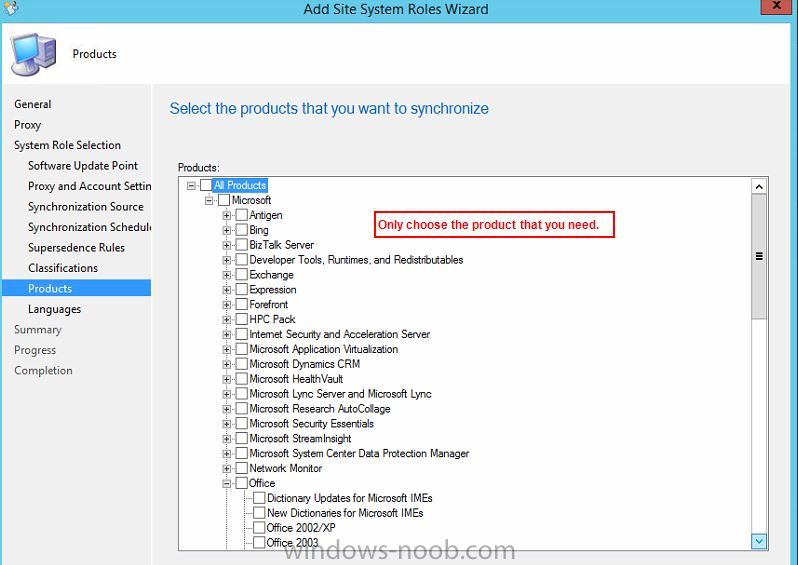Expand the HPC Pack node
Screen dimensions: 798x565
click(227, 320)
